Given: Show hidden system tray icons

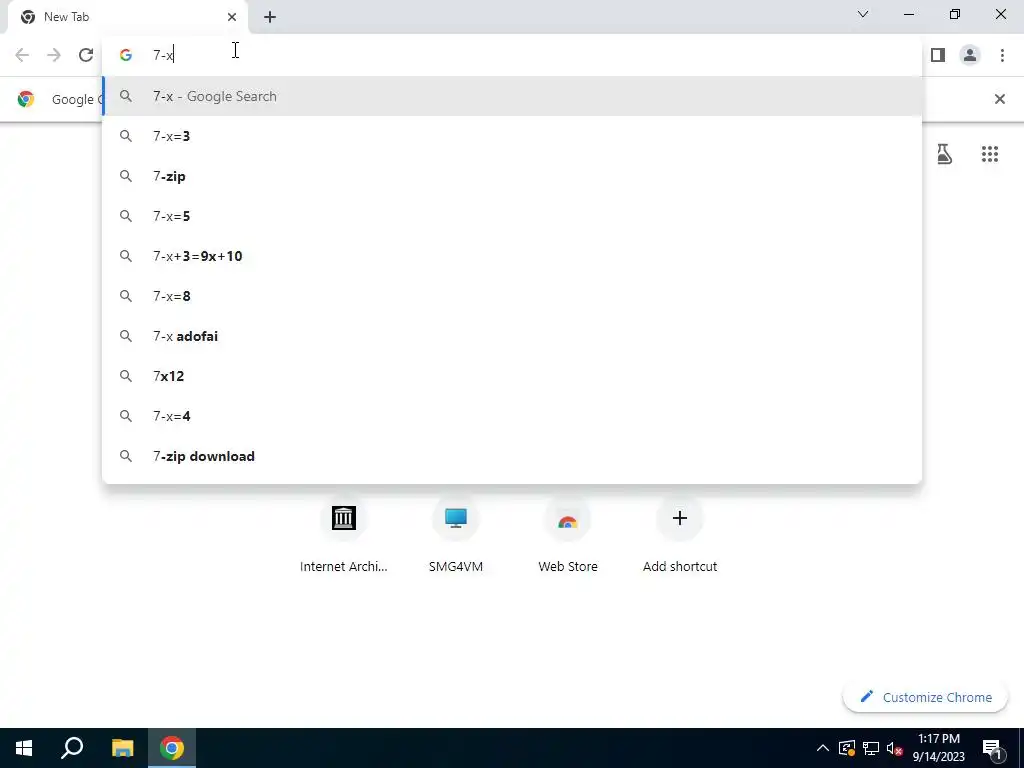Looking at the screenshot, I should [823, 748].
